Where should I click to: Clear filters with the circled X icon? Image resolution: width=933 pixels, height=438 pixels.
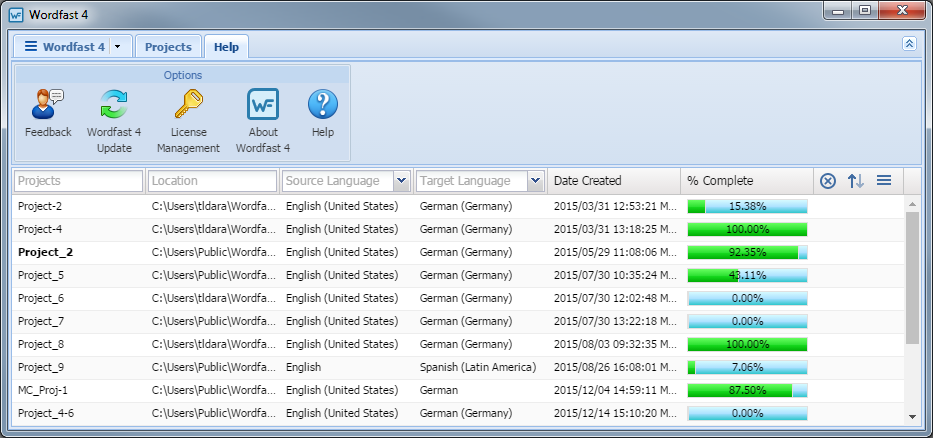[828, 181]
